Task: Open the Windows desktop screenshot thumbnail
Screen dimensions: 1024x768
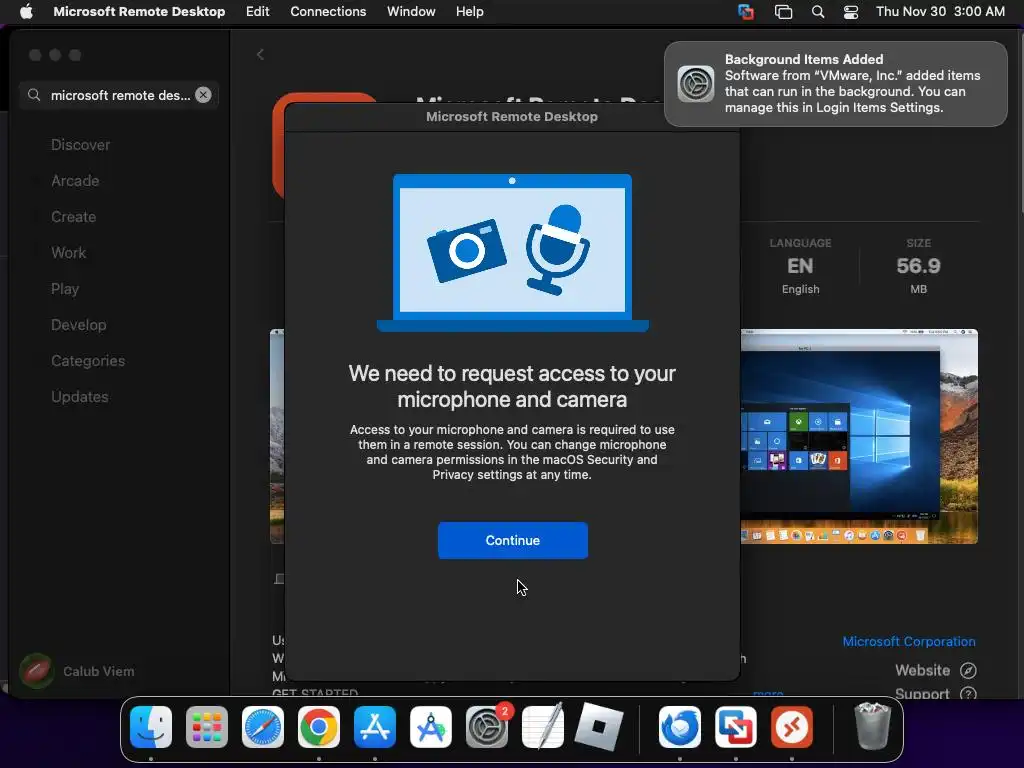Action: click(859, 436)
